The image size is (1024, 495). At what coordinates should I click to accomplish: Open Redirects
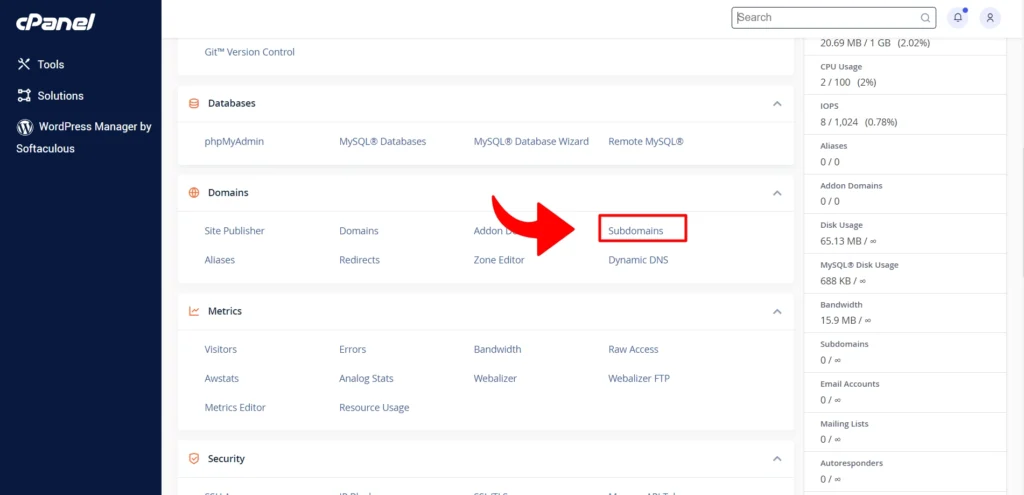pos(359,260)
